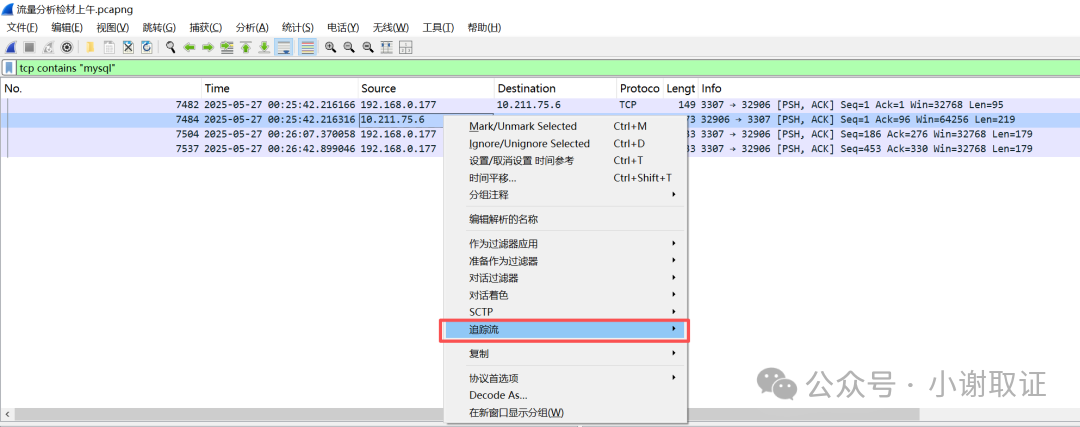Restart the current capture
Screen dimensions: 1080x427
coord(48,48)
